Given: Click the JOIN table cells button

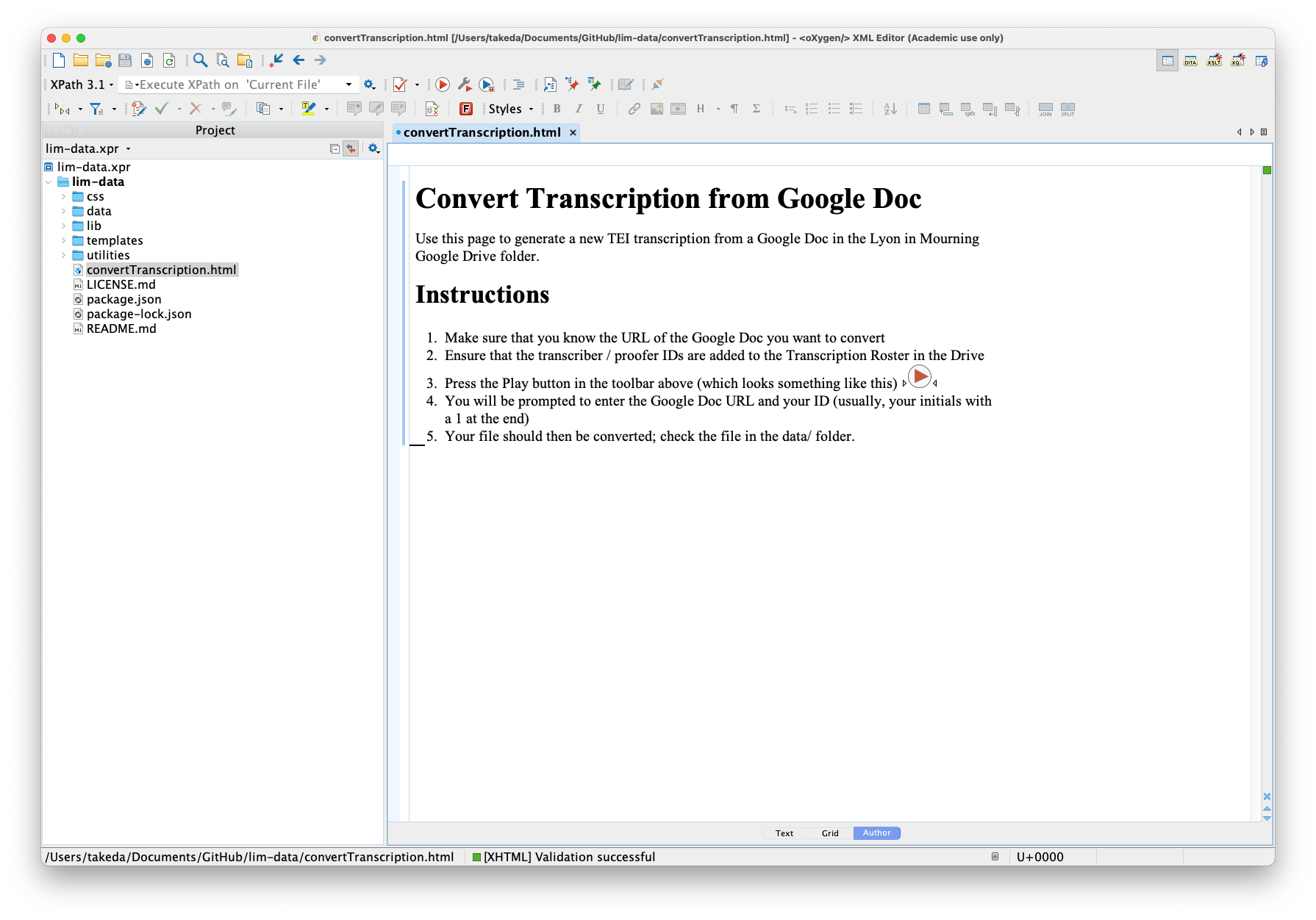Looking at the screenshot, I should pos(1045,109).
